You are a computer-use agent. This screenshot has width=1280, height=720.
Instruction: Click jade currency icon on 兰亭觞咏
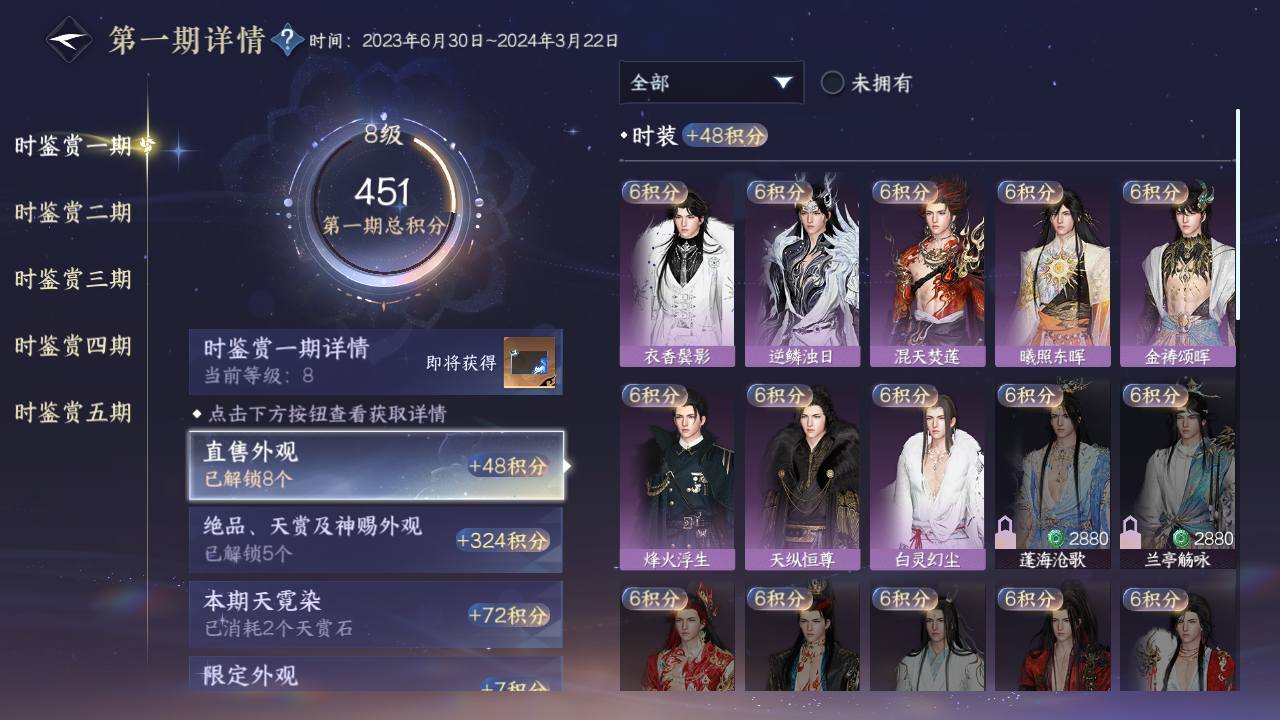point(1180,538)
